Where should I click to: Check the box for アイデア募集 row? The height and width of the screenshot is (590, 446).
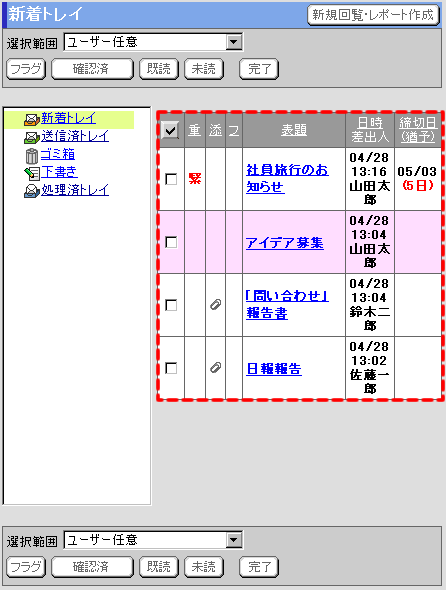point(171,242)
